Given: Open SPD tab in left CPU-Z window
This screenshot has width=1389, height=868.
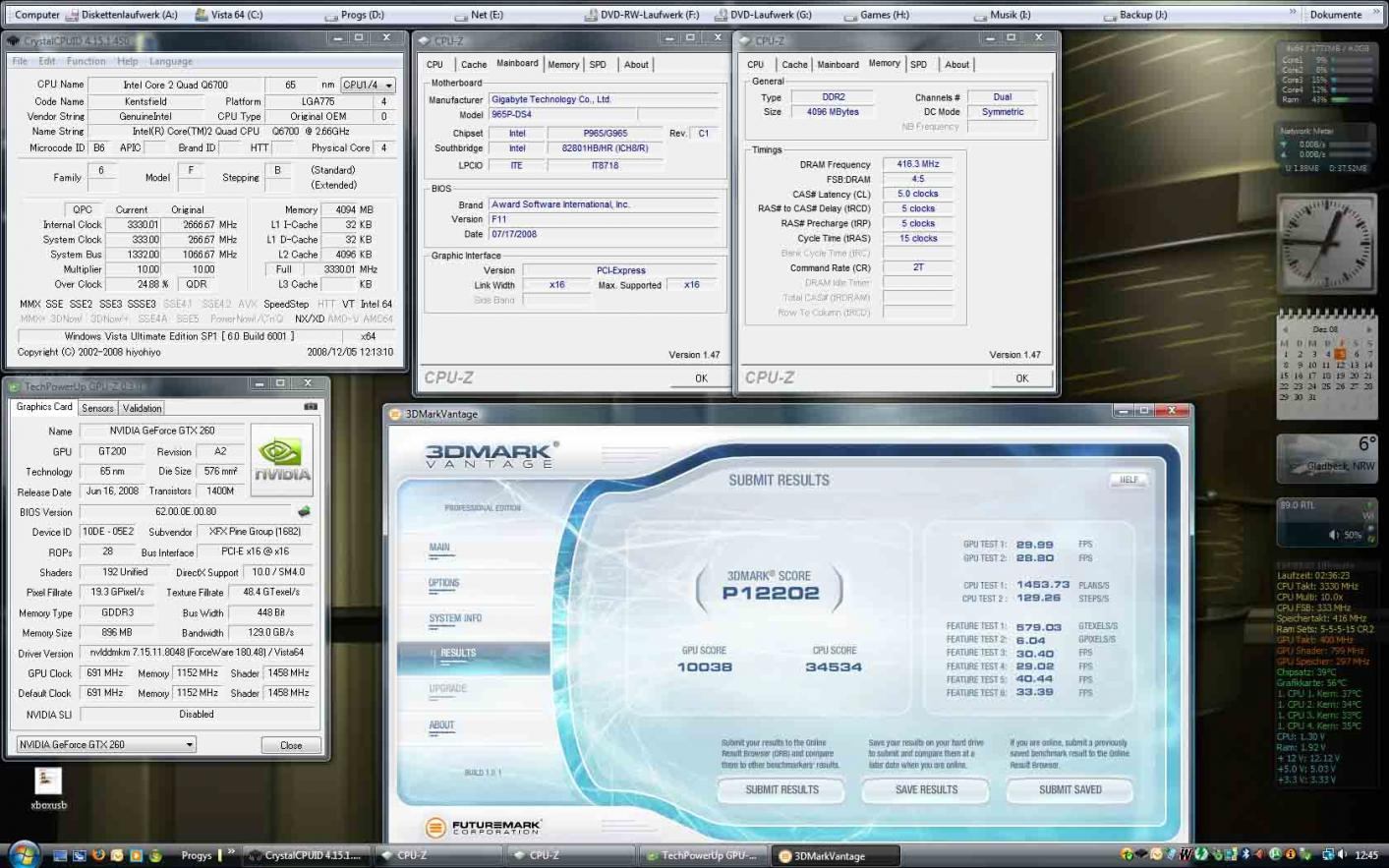Looking at the screenshot, I should click(x=598, y=65).
